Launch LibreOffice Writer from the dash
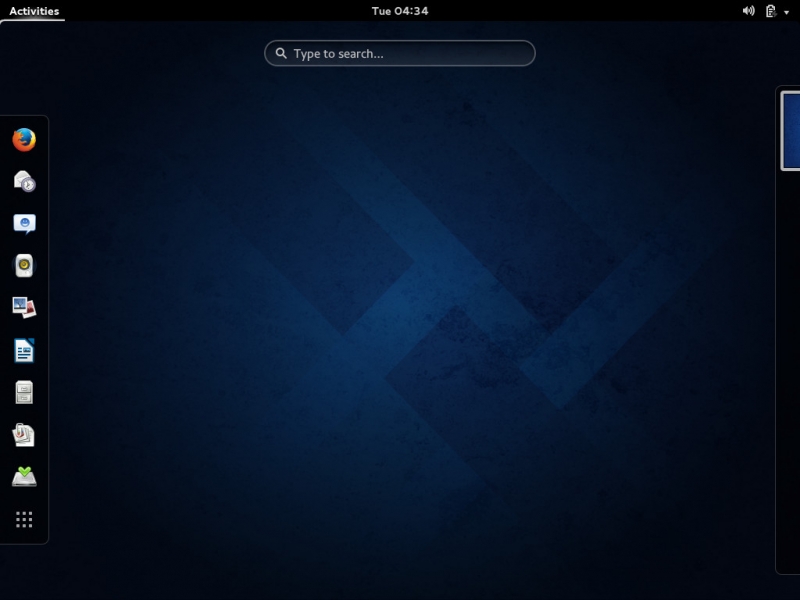800x600 pixels. [24, 351]
